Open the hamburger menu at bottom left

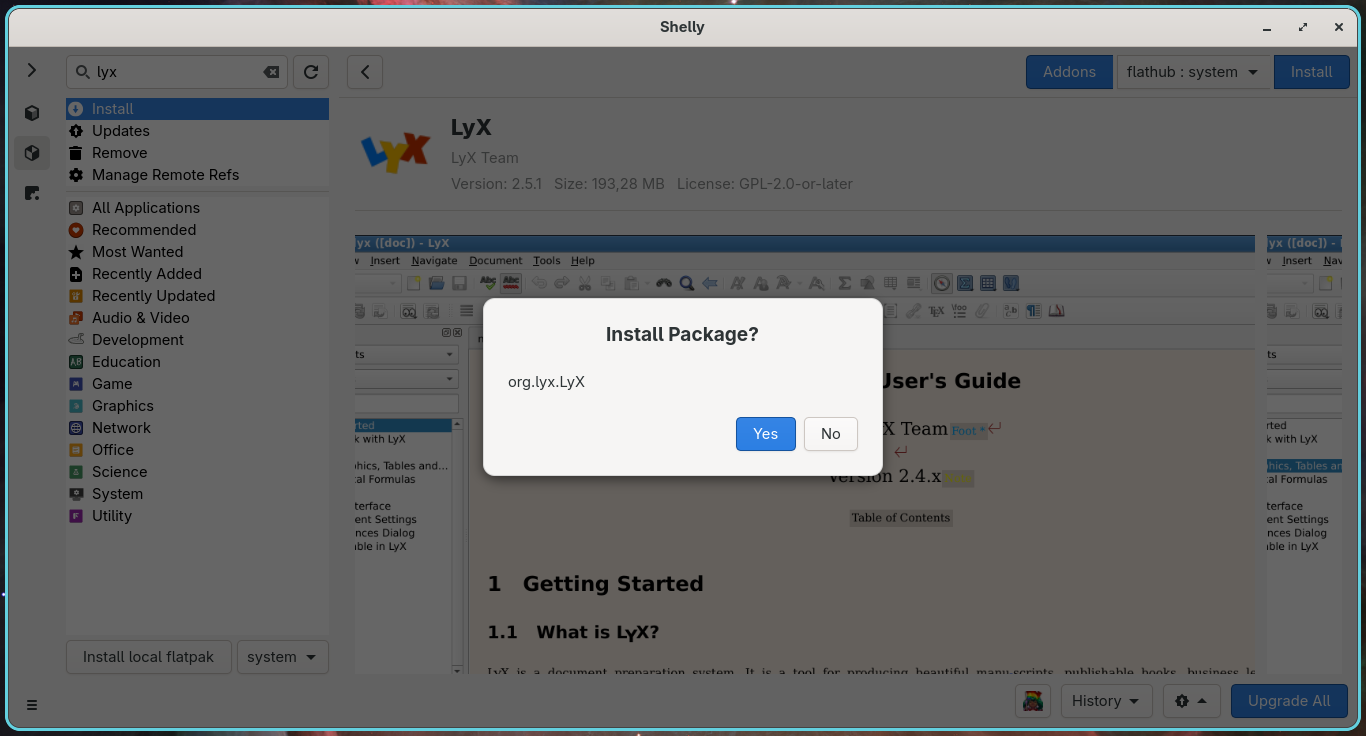(x=32, y=705)
